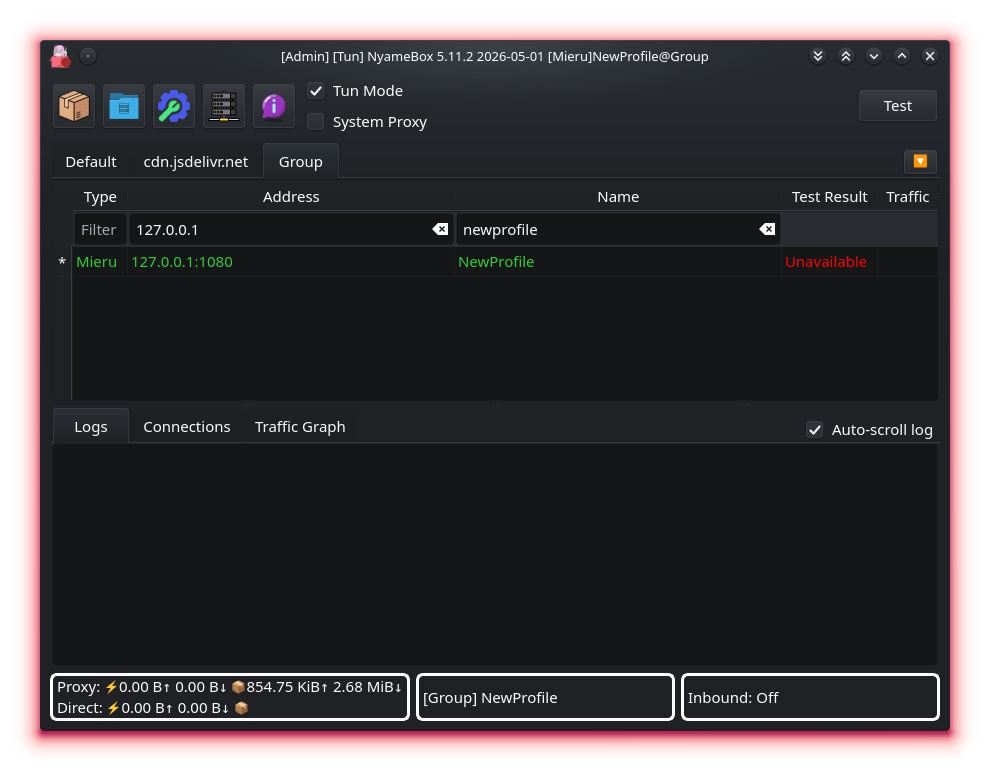
Task: Sort by the Test Result column header
Action: (829, 197)
